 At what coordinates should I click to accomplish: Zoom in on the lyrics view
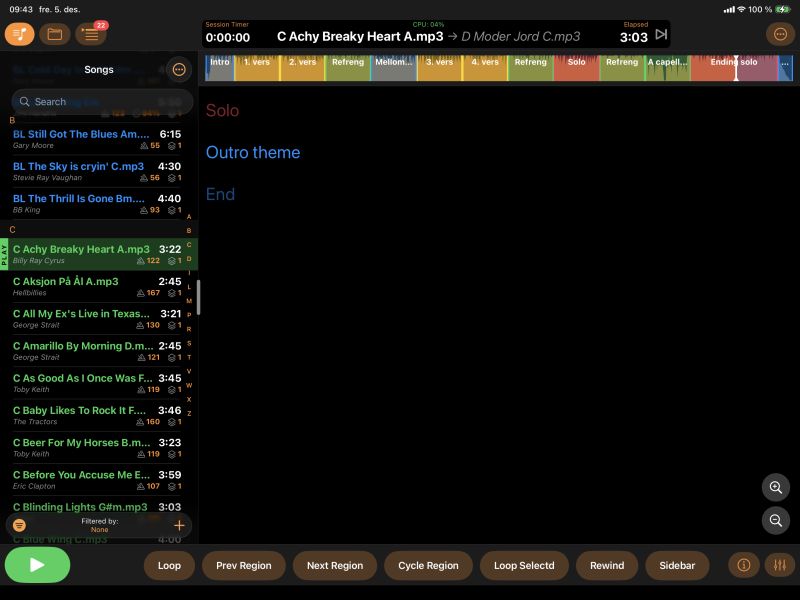[775, 488]
